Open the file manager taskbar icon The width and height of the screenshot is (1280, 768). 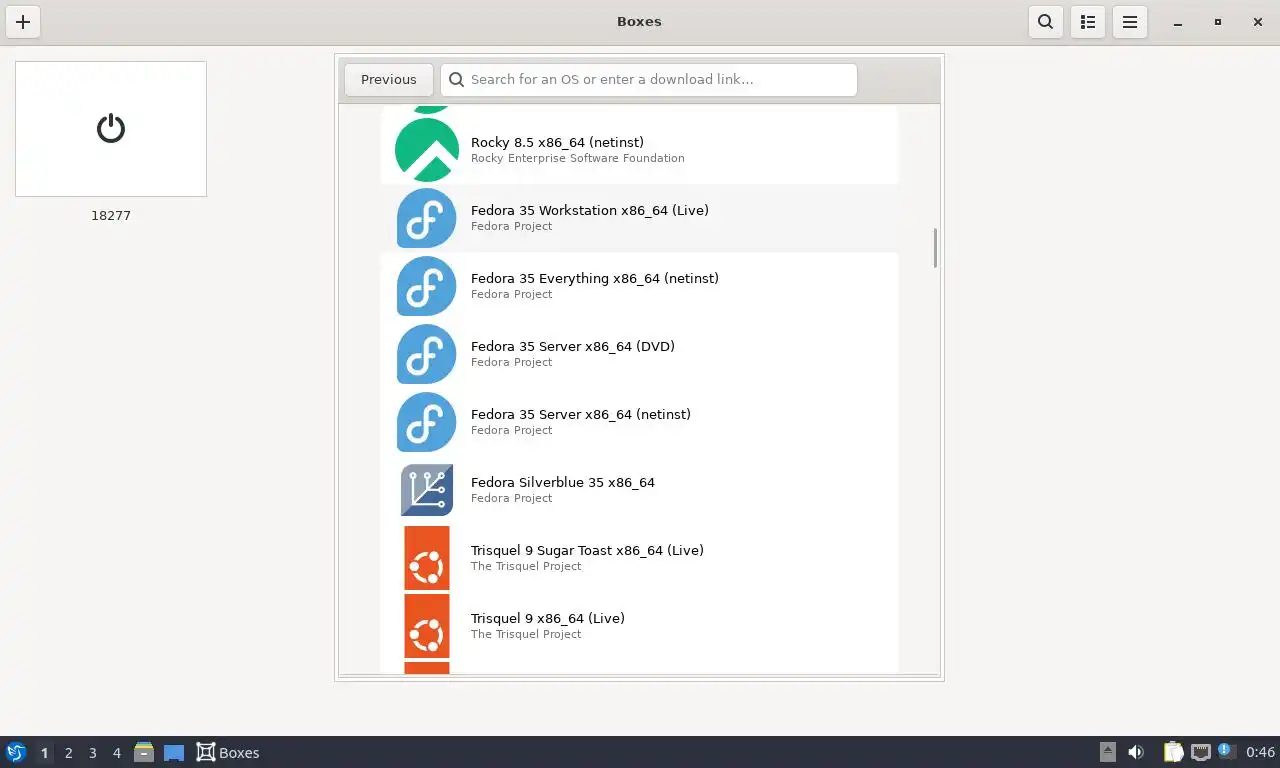tap(144, 752)
